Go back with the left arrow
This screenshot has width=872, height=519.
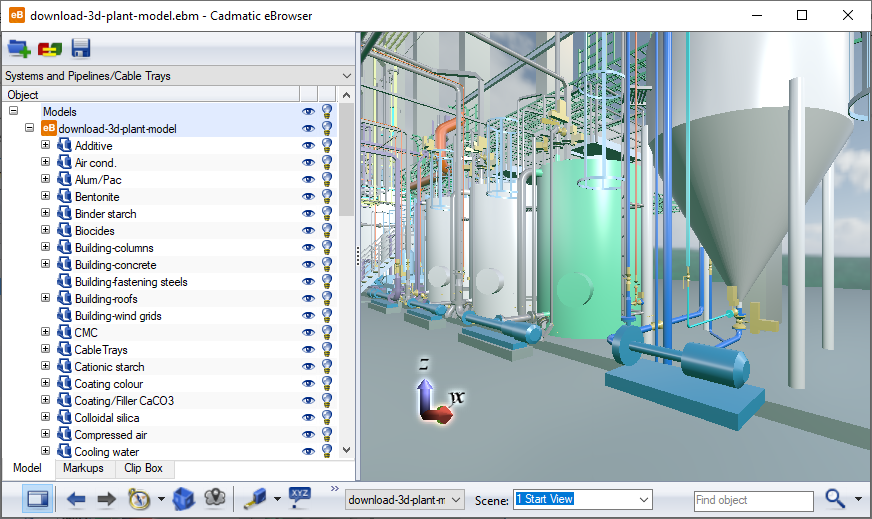point(76,499)
